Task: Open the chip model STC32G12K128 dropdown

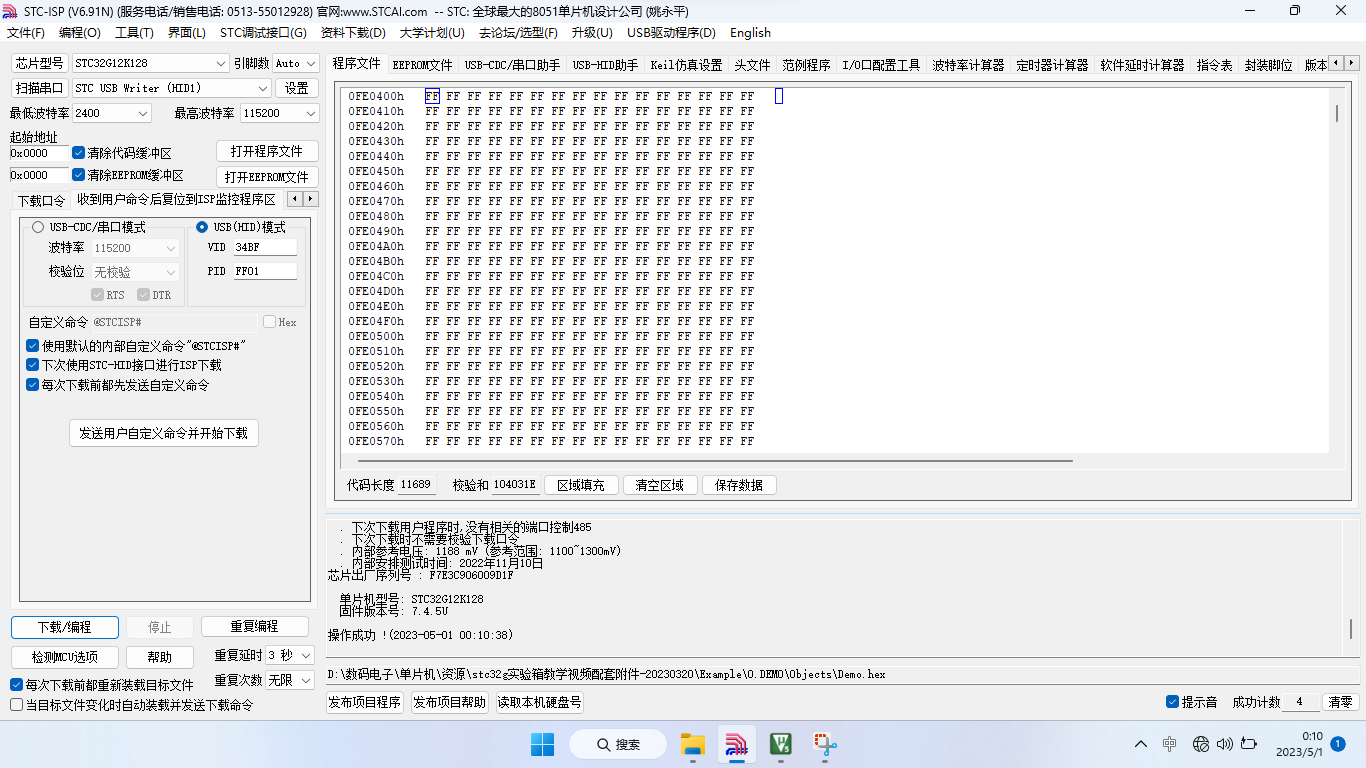Action: point(150,63)
